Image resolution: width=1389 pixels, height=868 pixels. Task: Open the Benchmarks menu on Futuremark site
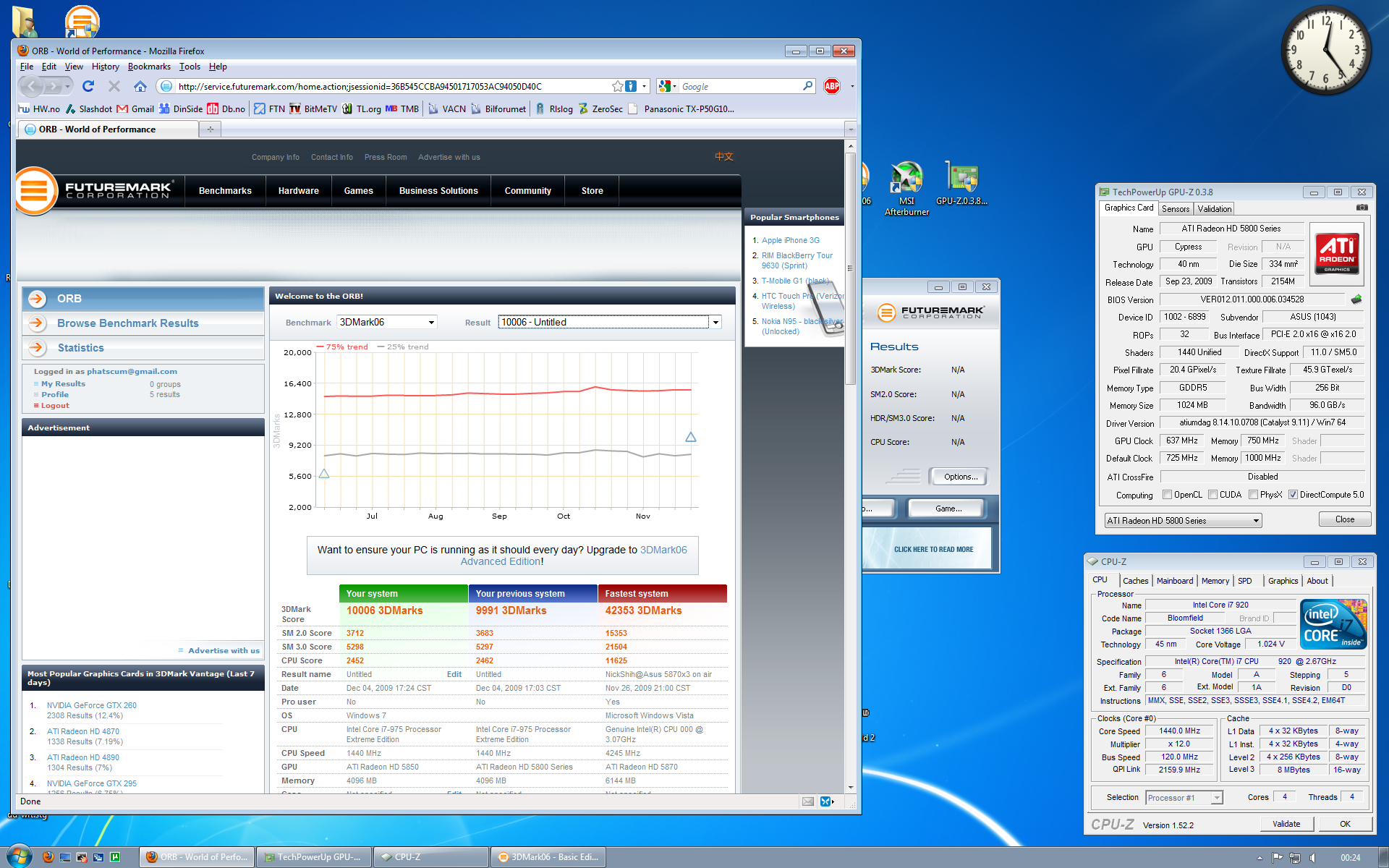[x=225, y=191]
